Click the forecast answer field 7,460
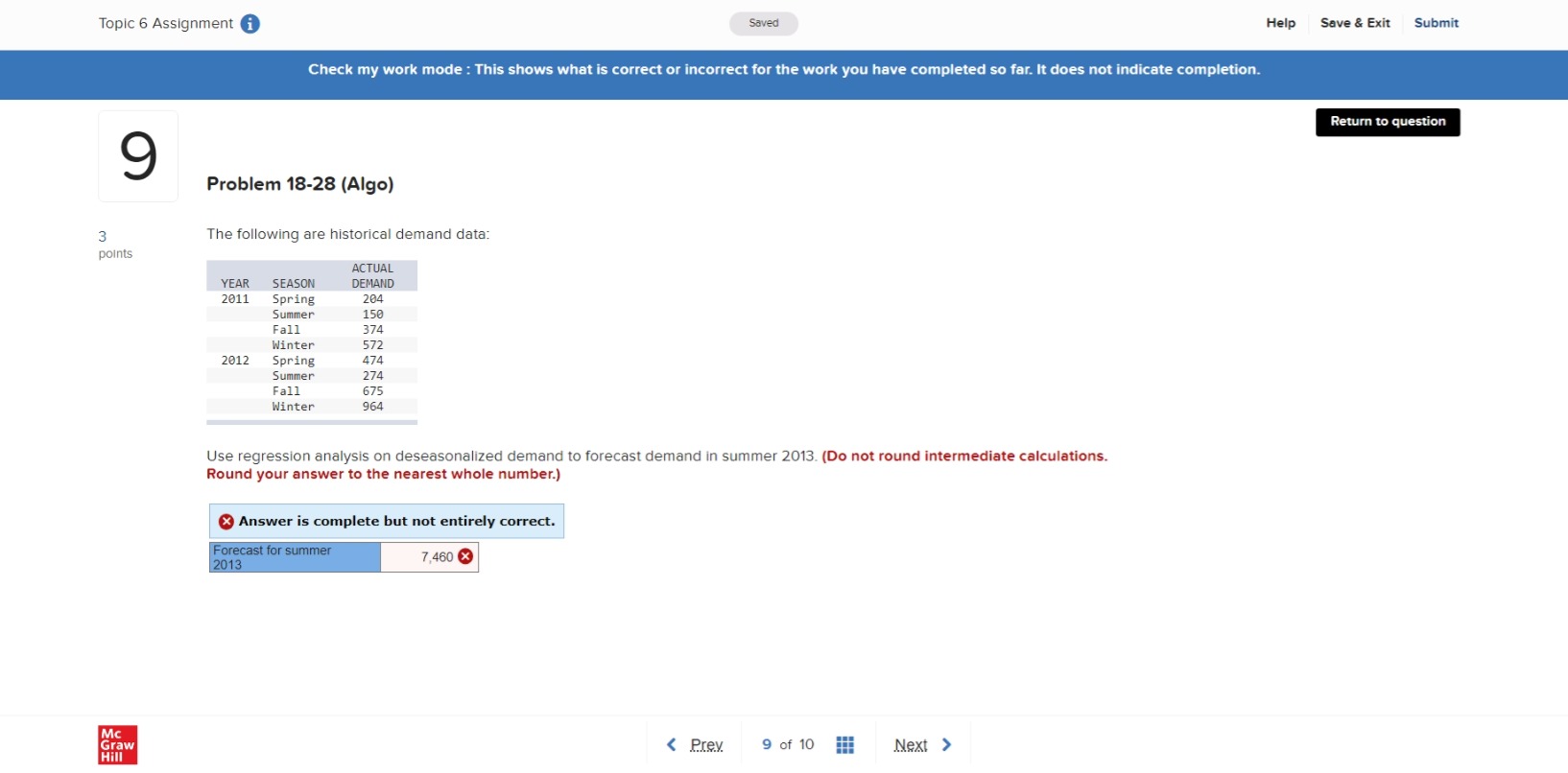The height and width of the screenshot is (773, 1568). pyautogui.click(x=429, y=557)
